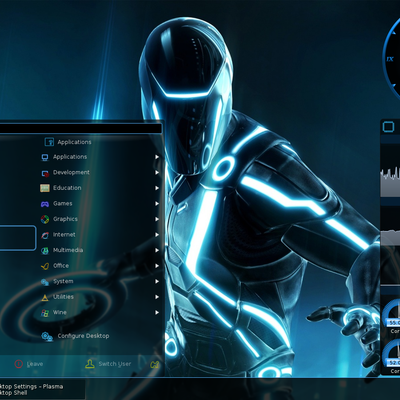This screenshot has width=400, height=400.
Task: Select the System menu entry
Action: pyautogui.click(x=100, y=282)
